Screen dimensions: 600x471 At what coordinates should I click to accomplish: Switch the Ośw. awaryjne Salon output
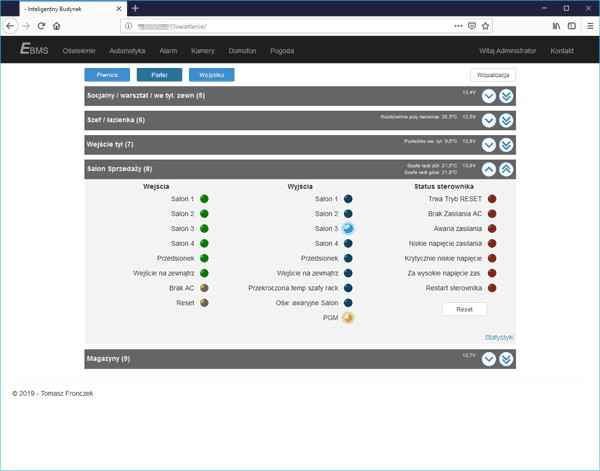(x=348, y=303)
